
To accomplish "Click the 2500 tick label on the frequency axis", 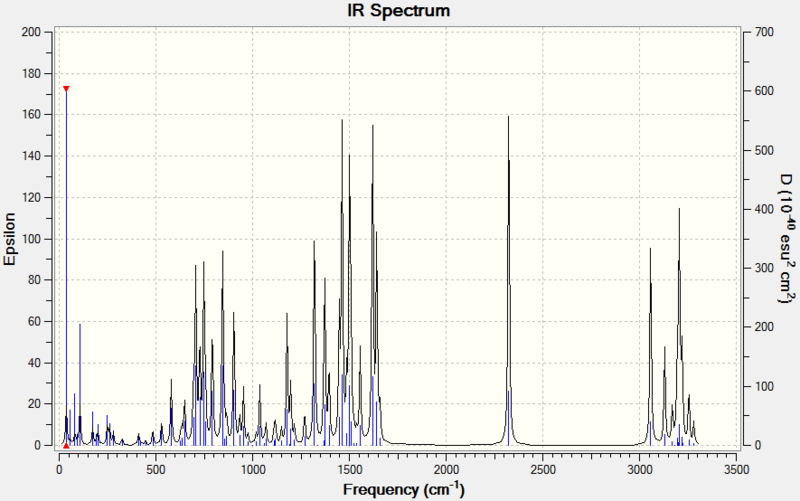I will pos(542,469).
